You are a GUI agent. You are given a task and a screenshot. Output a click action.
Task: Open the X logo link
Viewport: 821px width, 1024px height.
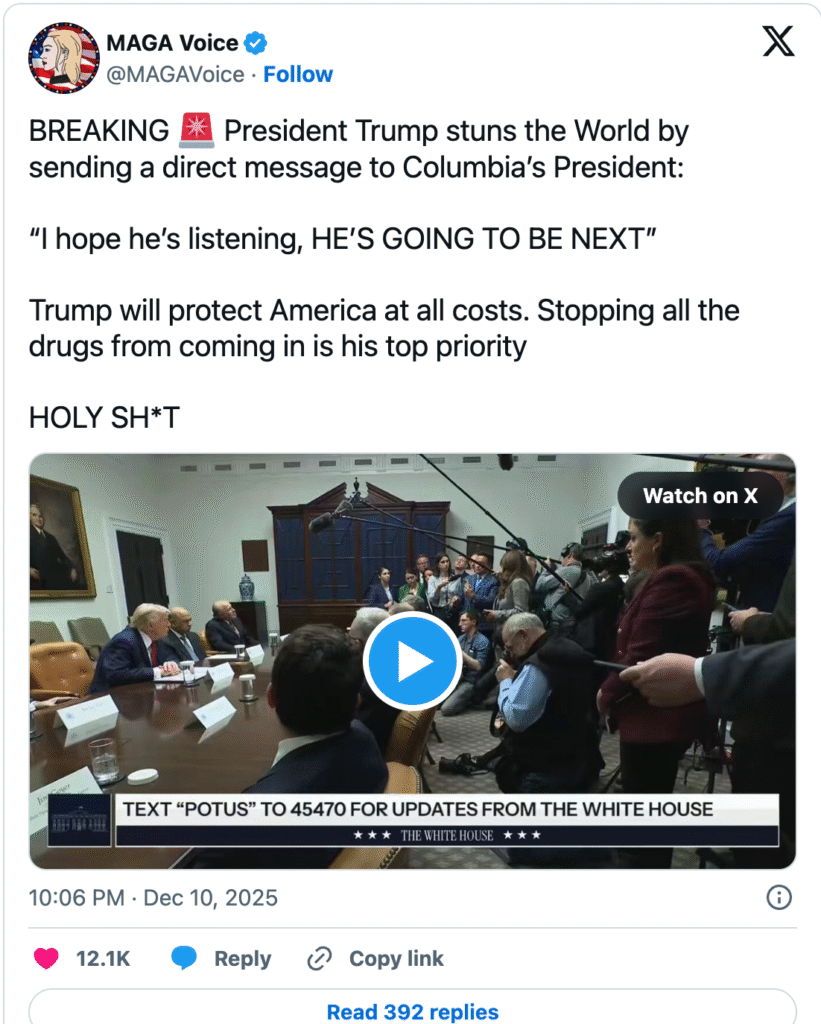pos(778,41)
